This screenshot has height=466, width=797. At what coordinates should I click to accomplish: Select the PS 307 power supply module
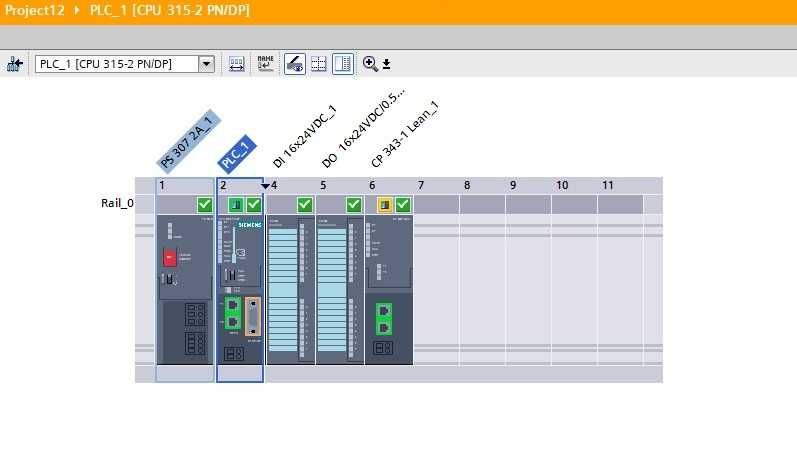[x=185, y=290]
